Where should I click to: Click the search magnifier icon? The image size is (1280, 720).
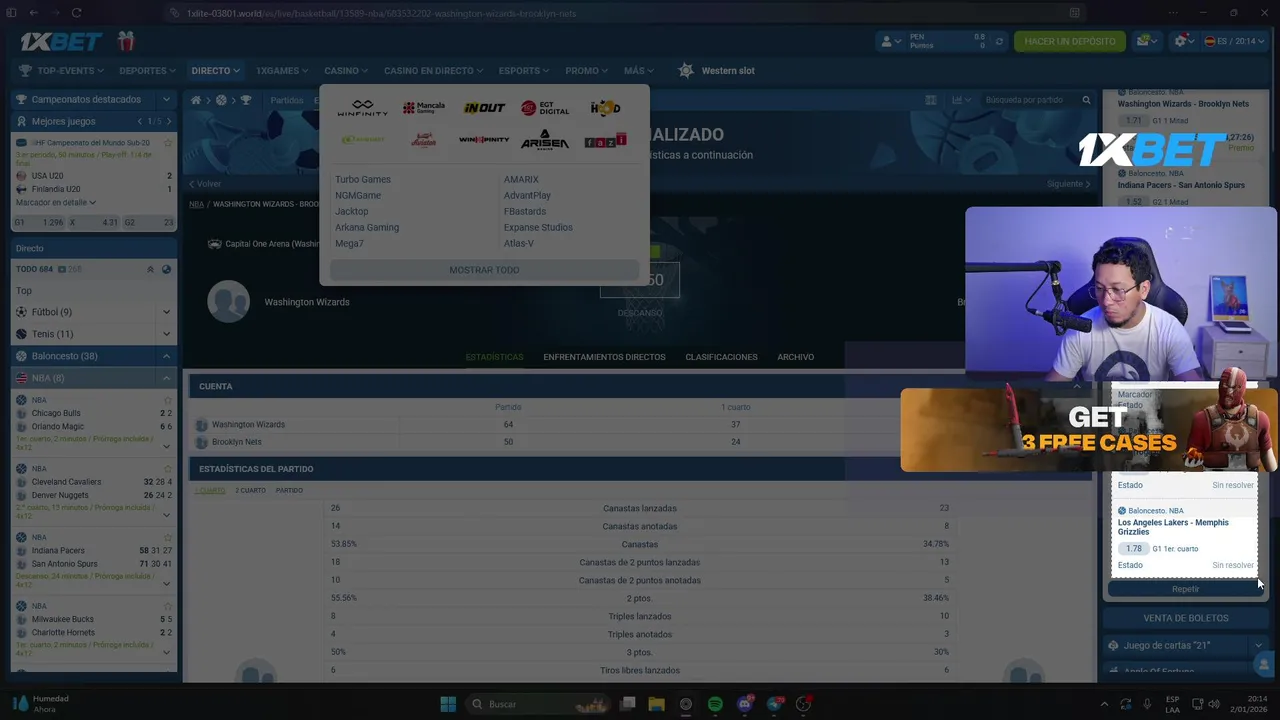click(1086, 100)
